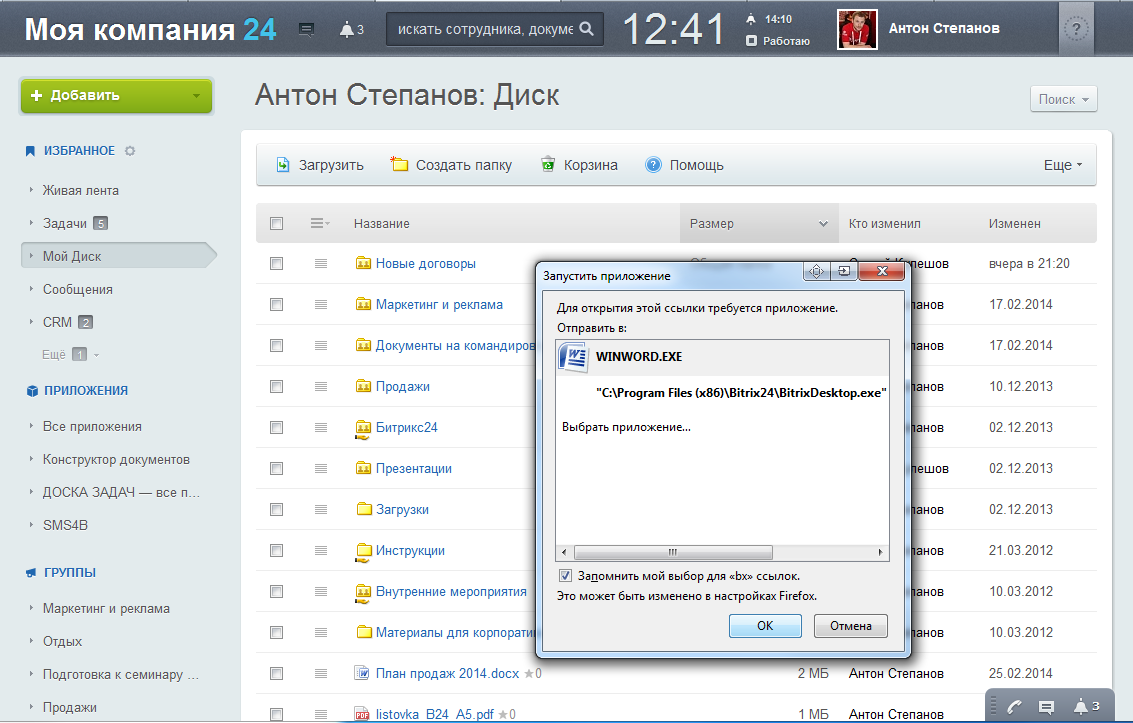Open notifications bell showing 3 in header
This screenshot has width=1133, height=723.
pos(351,30)
